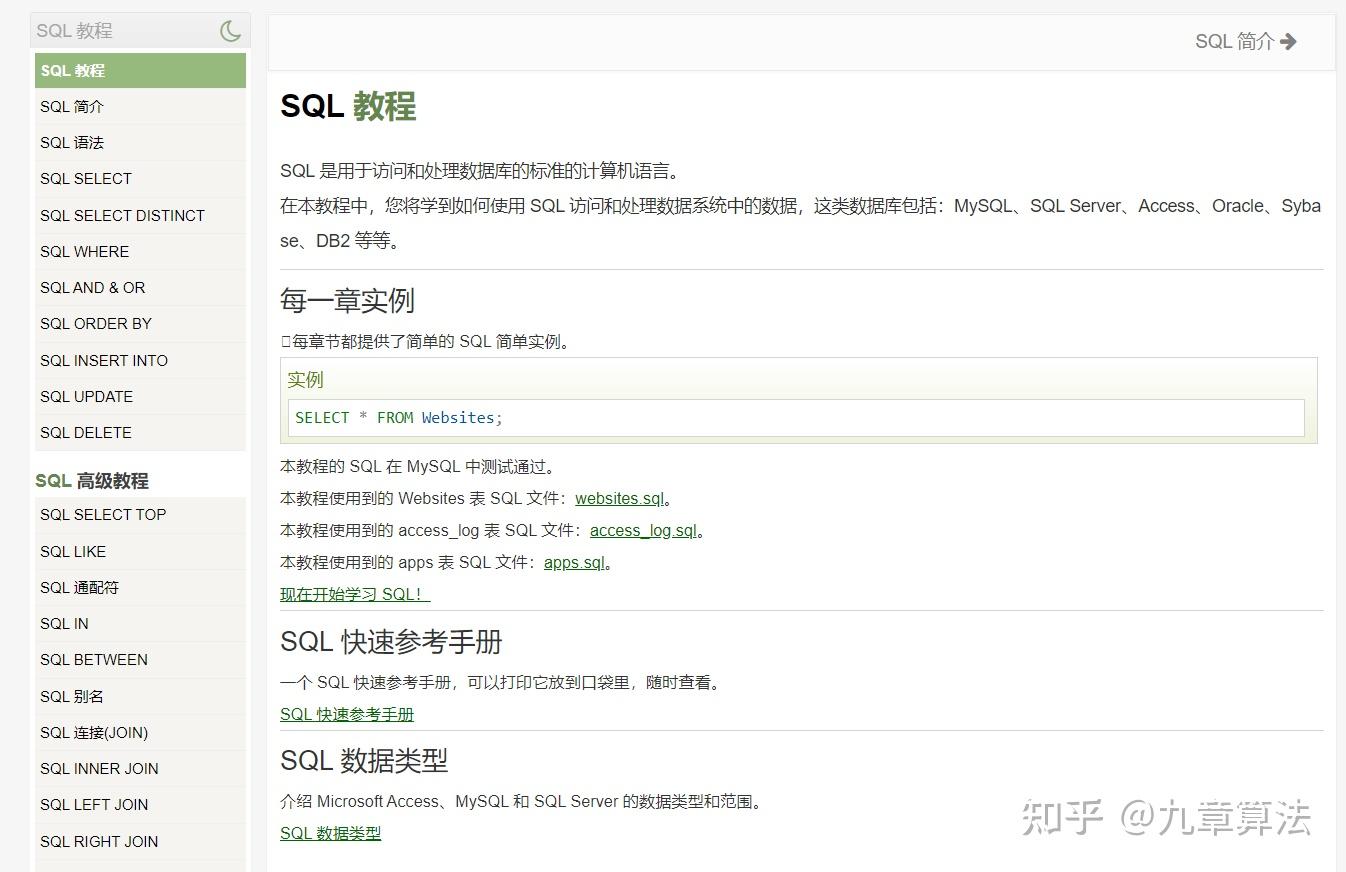Click 现在开始学习 SQL! link
This screenshot has width=1346, height=872.
click(354, 593)
